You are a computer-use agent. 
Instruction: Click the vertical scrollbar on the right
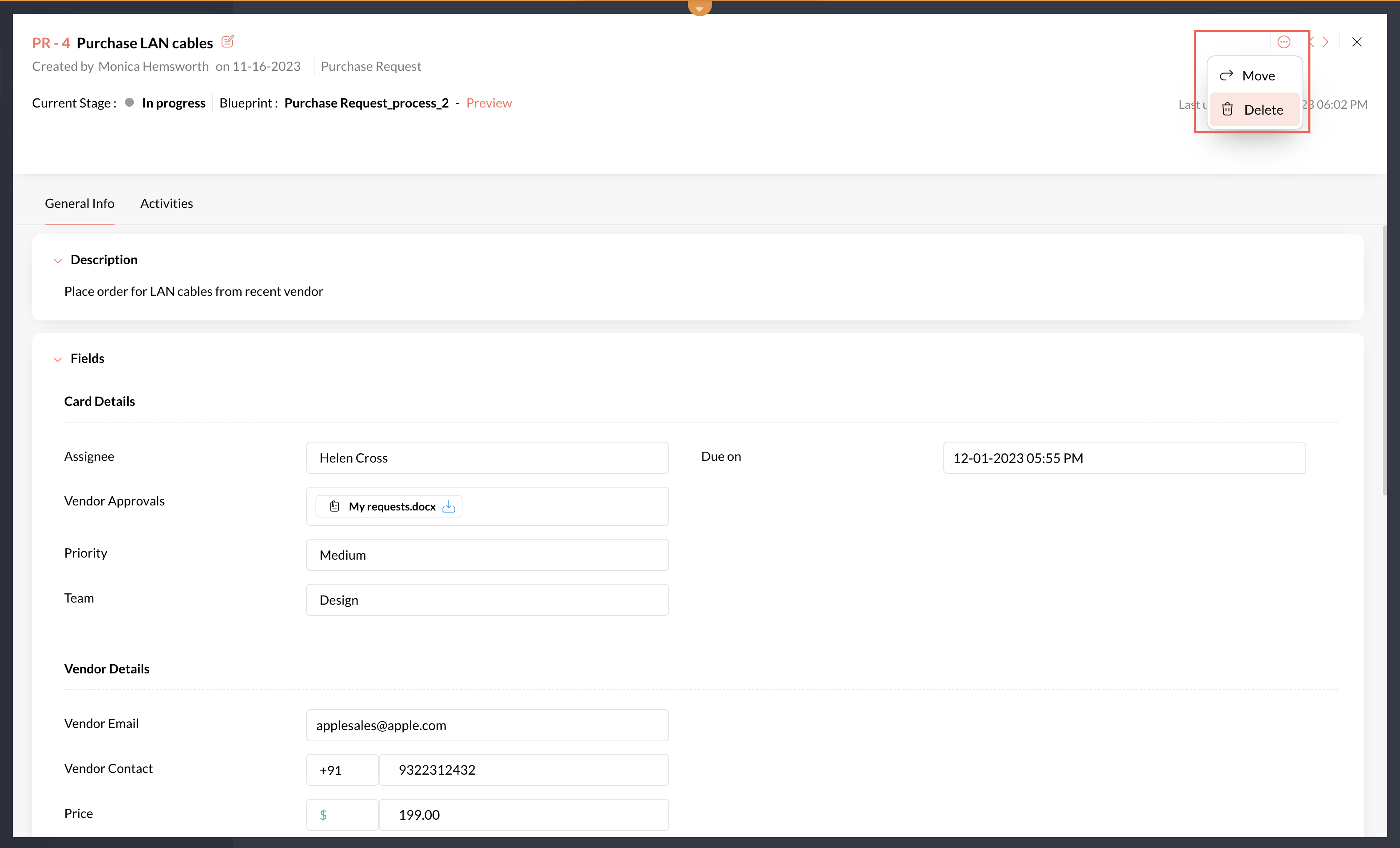click(1384, 361)
